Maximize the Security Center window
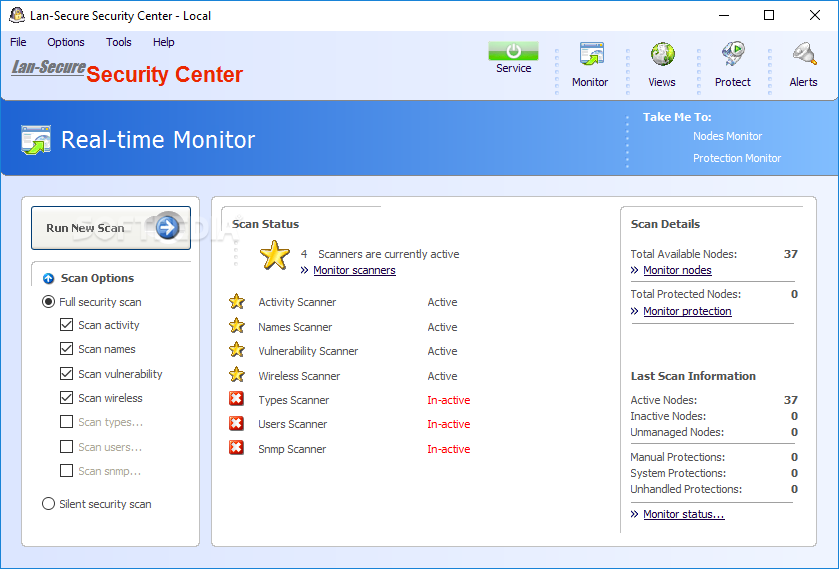 [769, 16]
